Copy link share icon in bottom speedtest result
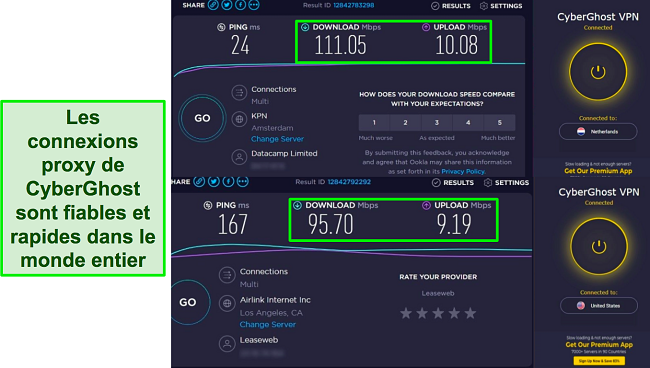The height and width of the screenshot is (368, 650). 199,182
